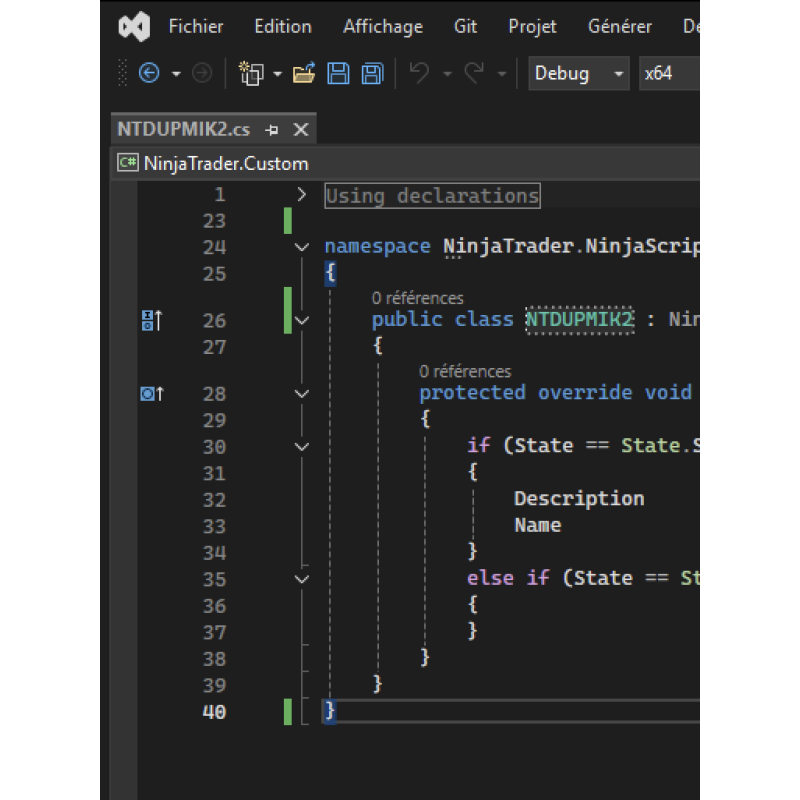
Task: Click the opening brace on line 25
Action: click(330, 273)
